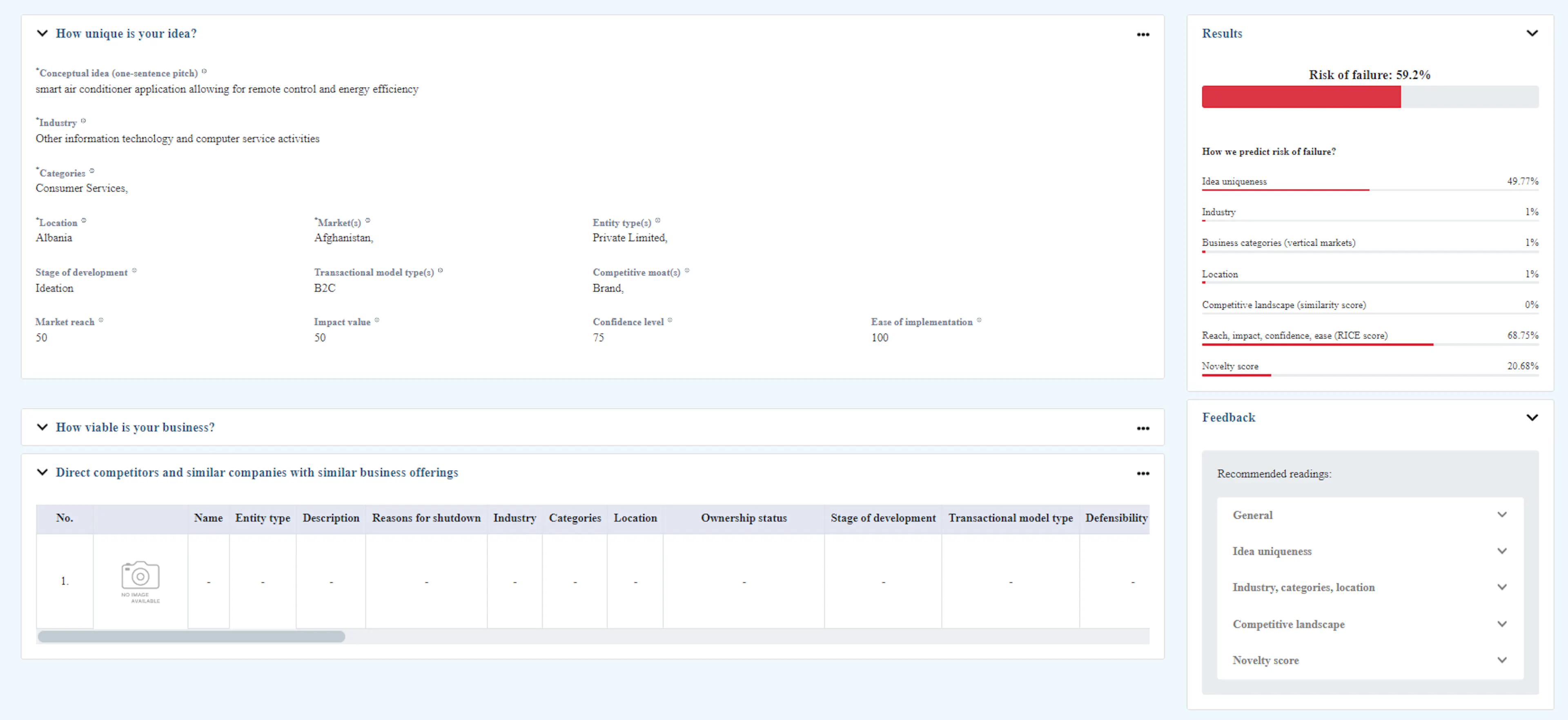Click the competitors table horizontal scrollbar

[191, 637]
